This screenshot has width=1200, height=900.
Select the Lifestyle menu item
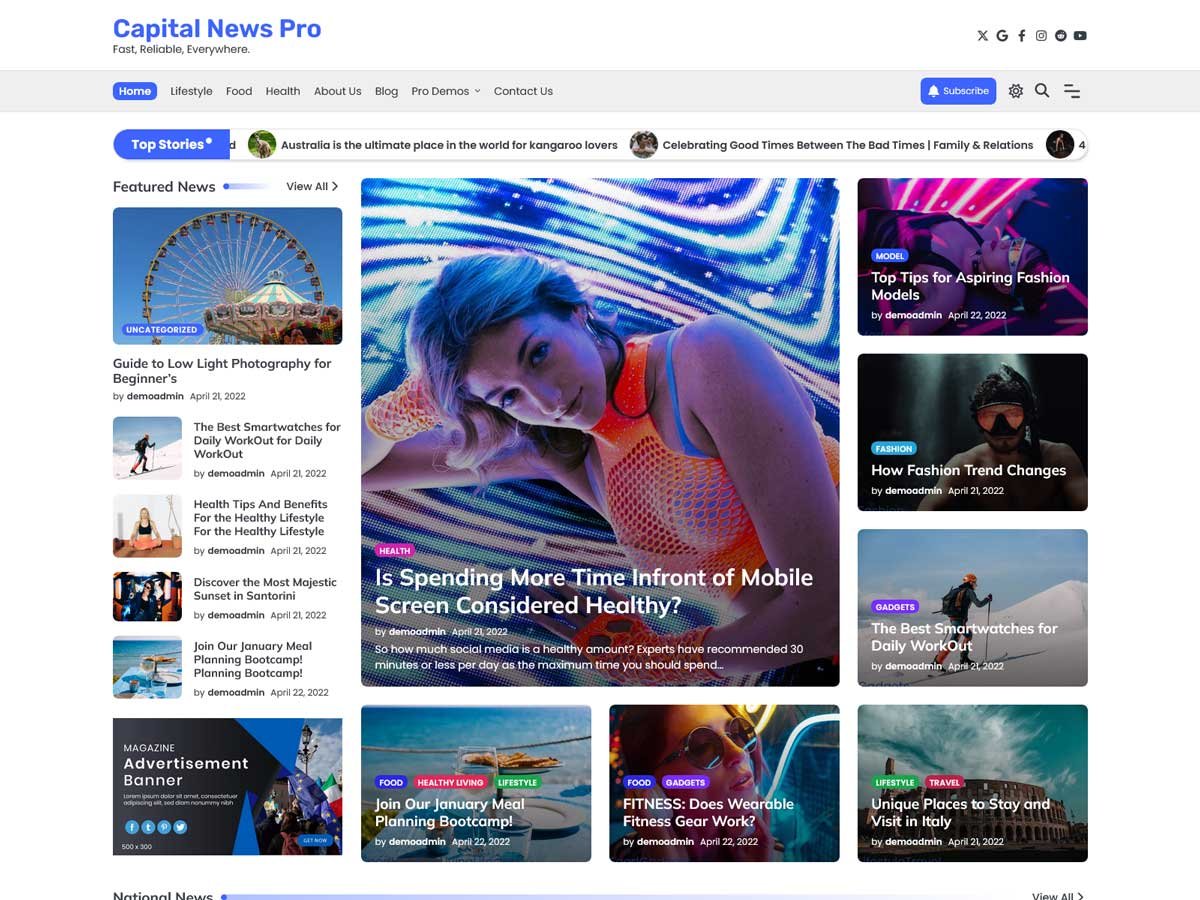point(191,91)
